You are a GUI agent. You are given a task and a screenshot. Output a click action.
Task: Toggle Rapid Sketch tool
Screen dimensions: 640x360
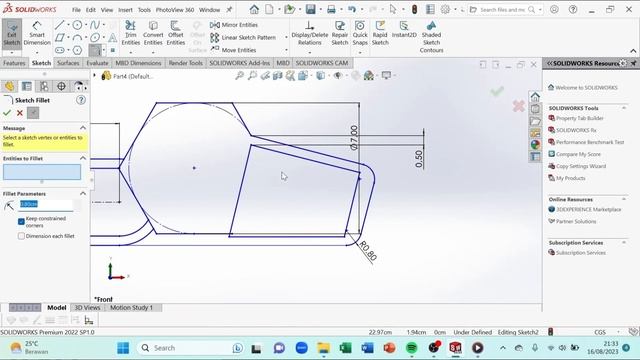tap(380, 34)
